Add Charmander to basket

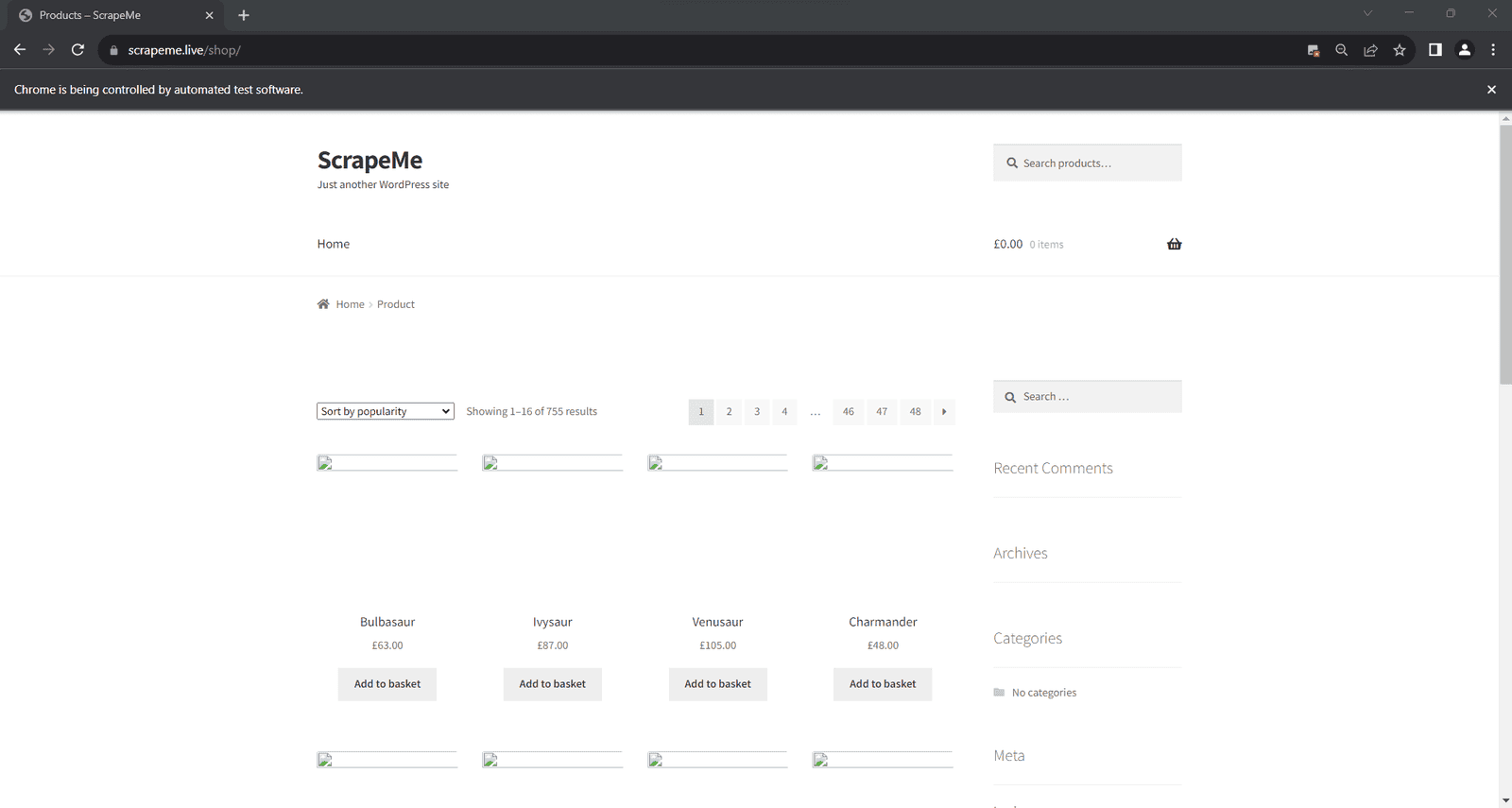click(x=883, y=684)
